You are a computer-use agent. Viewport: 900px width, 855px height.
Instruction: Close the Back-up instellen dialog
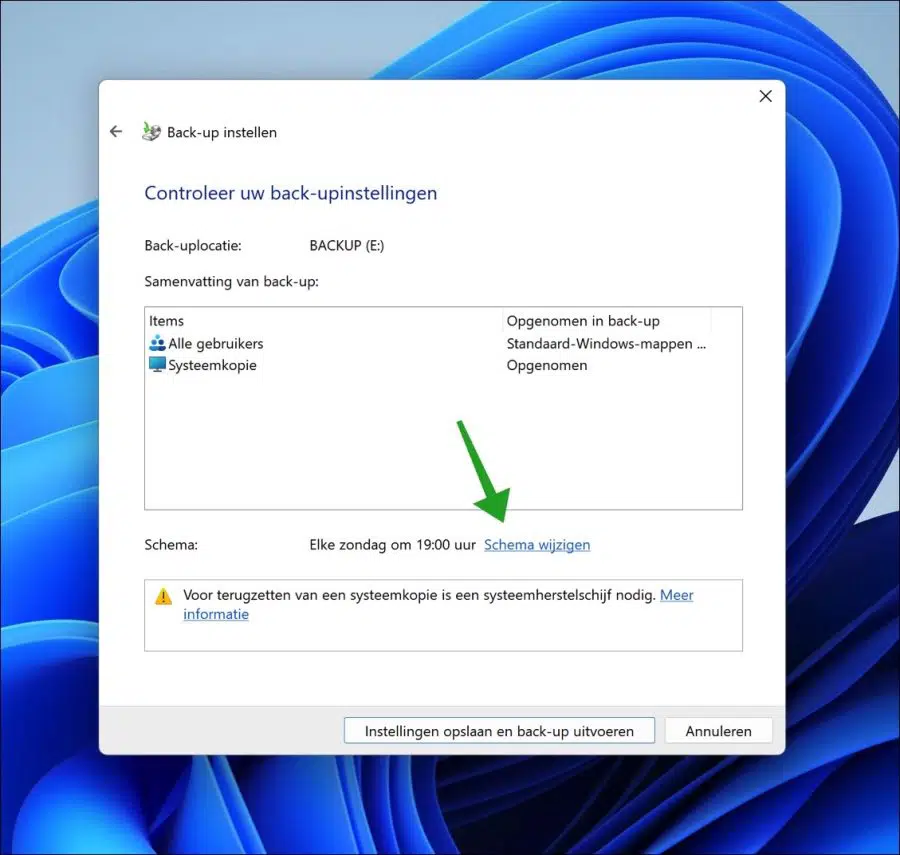[x=766, y=96]
